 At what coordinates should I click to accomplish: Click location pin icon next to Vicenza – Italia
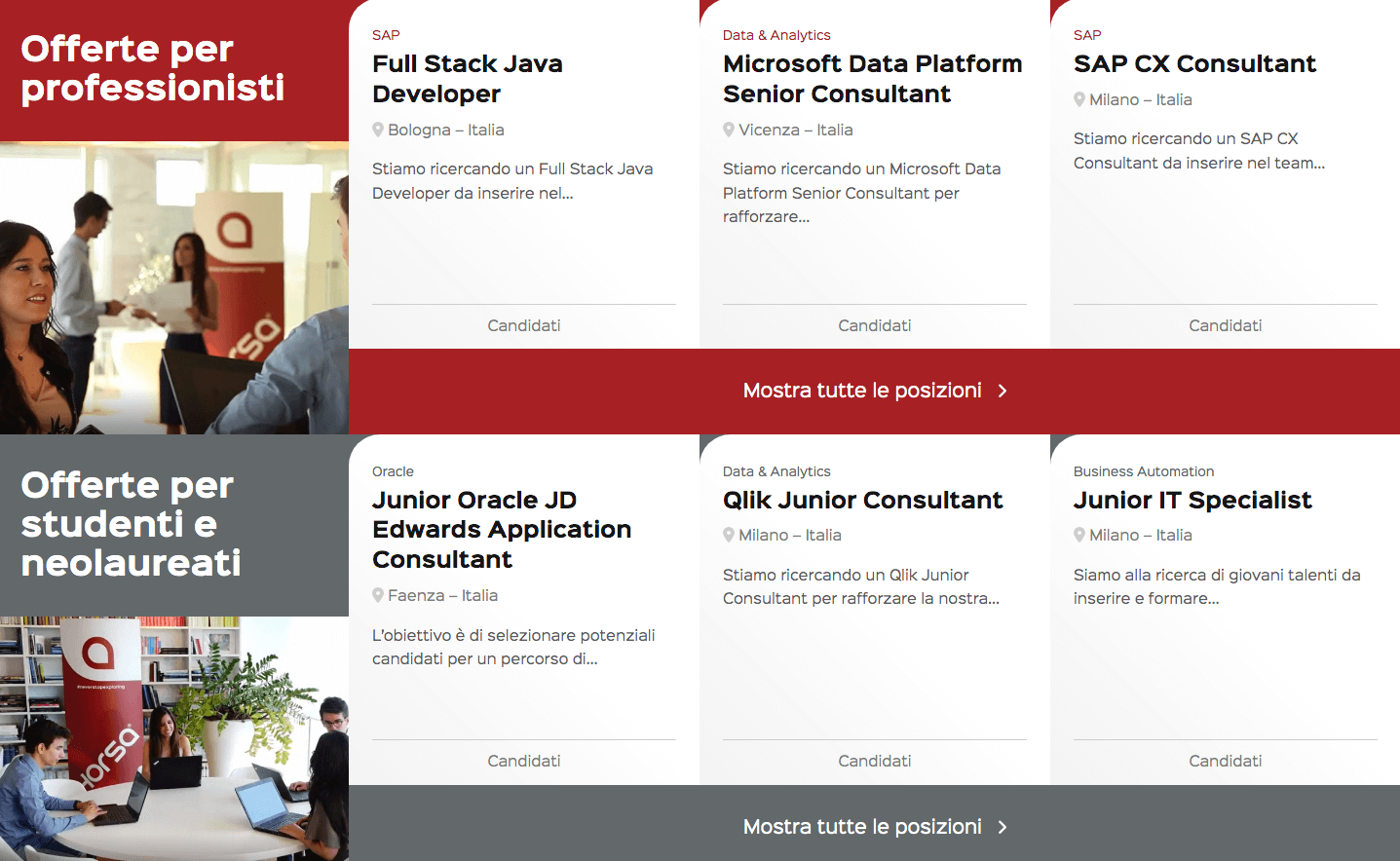729,130
